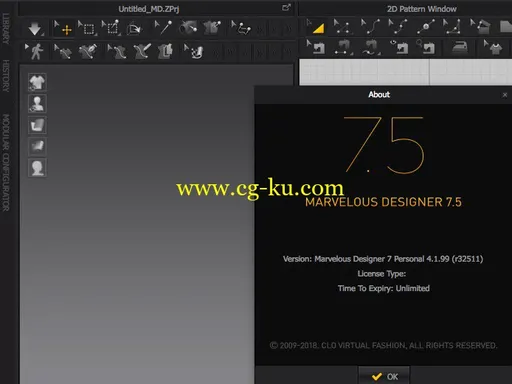The width and height of the screenshot is (512, 384).
Task: Start Simulate with the down-arrow icon
Action: 35,29
